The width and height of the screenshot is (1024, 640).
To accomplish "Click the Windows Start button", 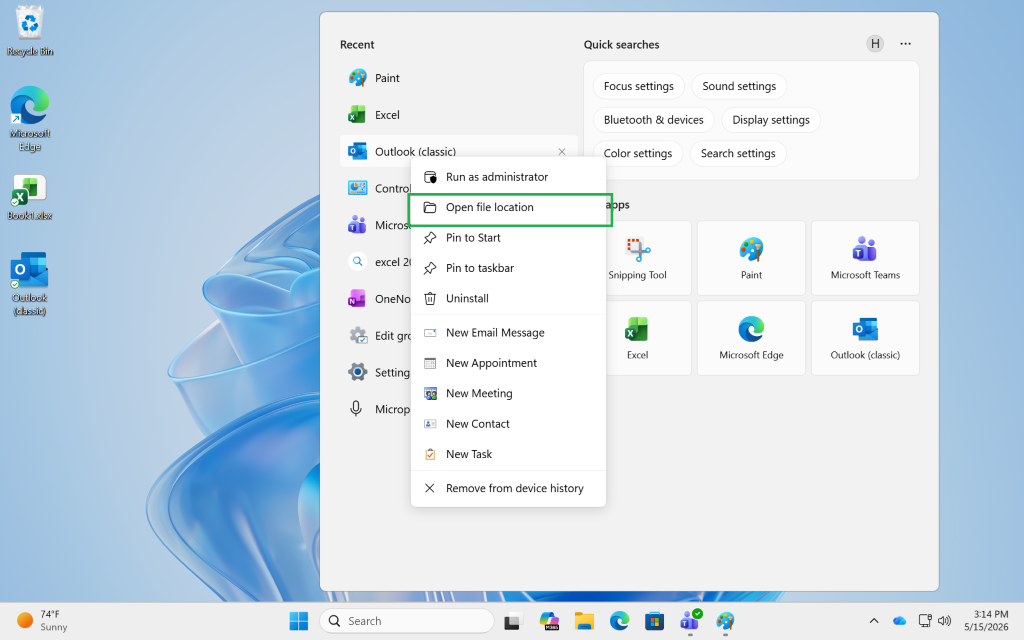I will click(x=298, y=621).
